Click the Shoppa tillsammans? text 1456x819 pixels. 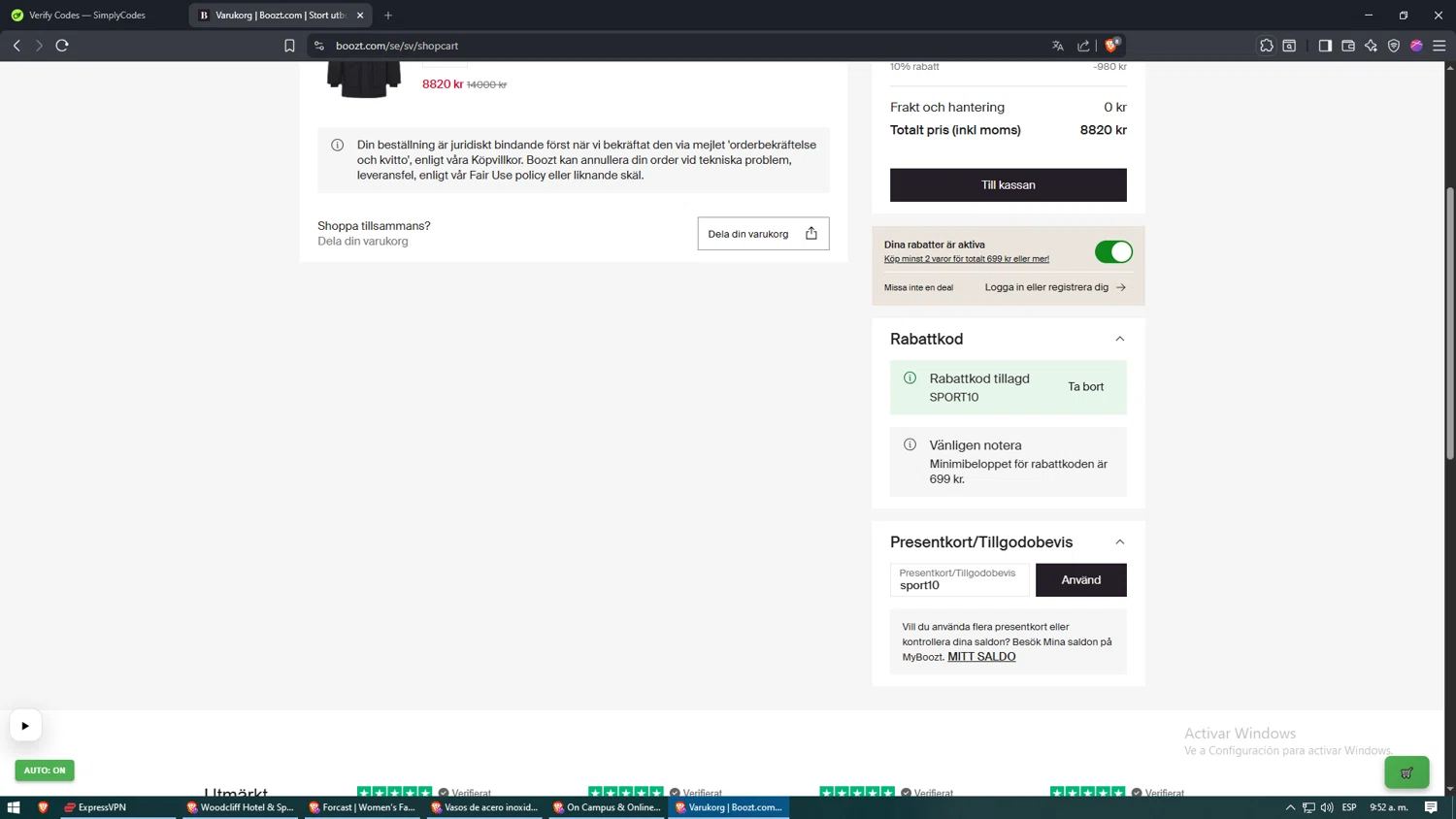tap(374, 226)
